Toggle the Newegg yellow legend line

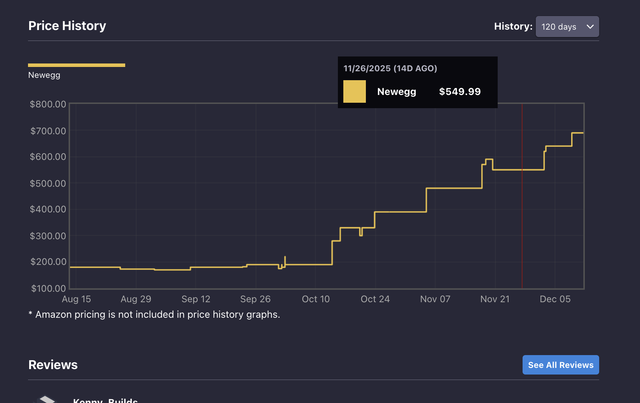click(76, 65)
